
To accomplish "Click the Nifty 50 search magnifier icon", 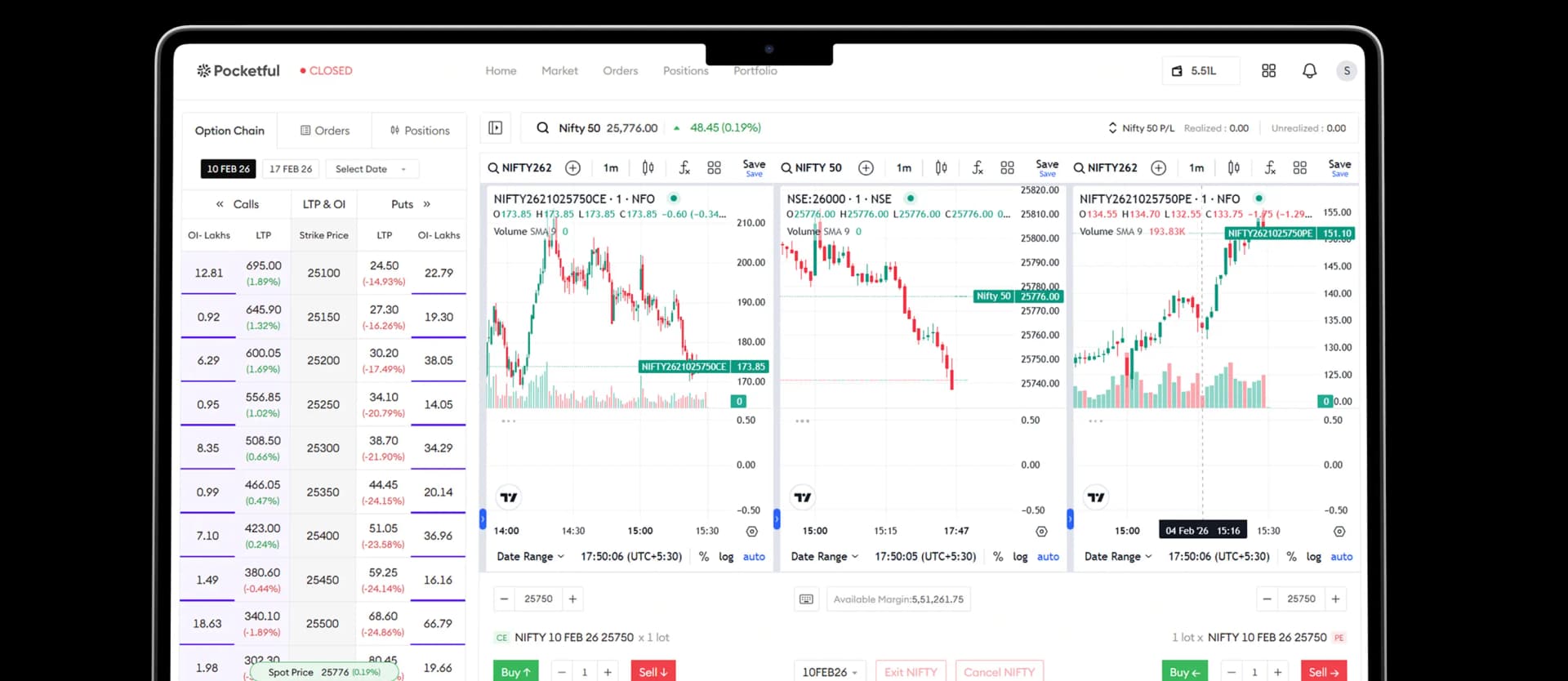I will [542, 127].
